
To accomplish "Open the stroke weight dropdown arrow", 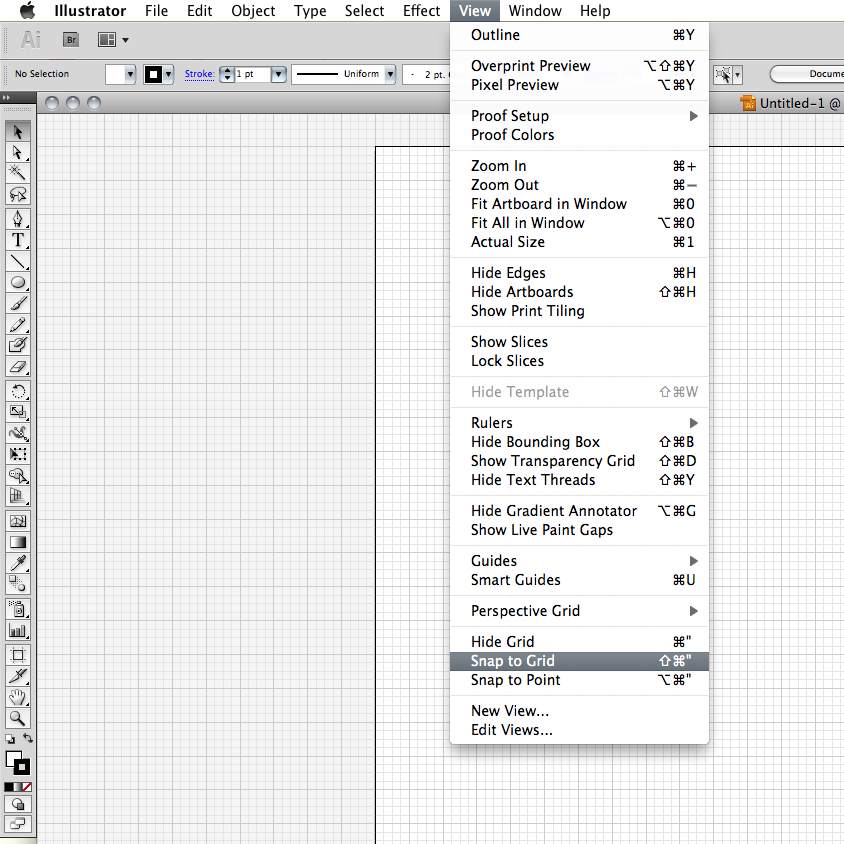I will coord(278,74).
